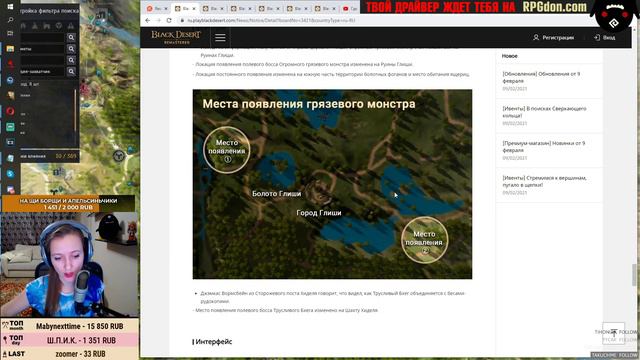Click the lock icon in address bar
The height and width of the screenshot is (360, 640).
[182, 20]
